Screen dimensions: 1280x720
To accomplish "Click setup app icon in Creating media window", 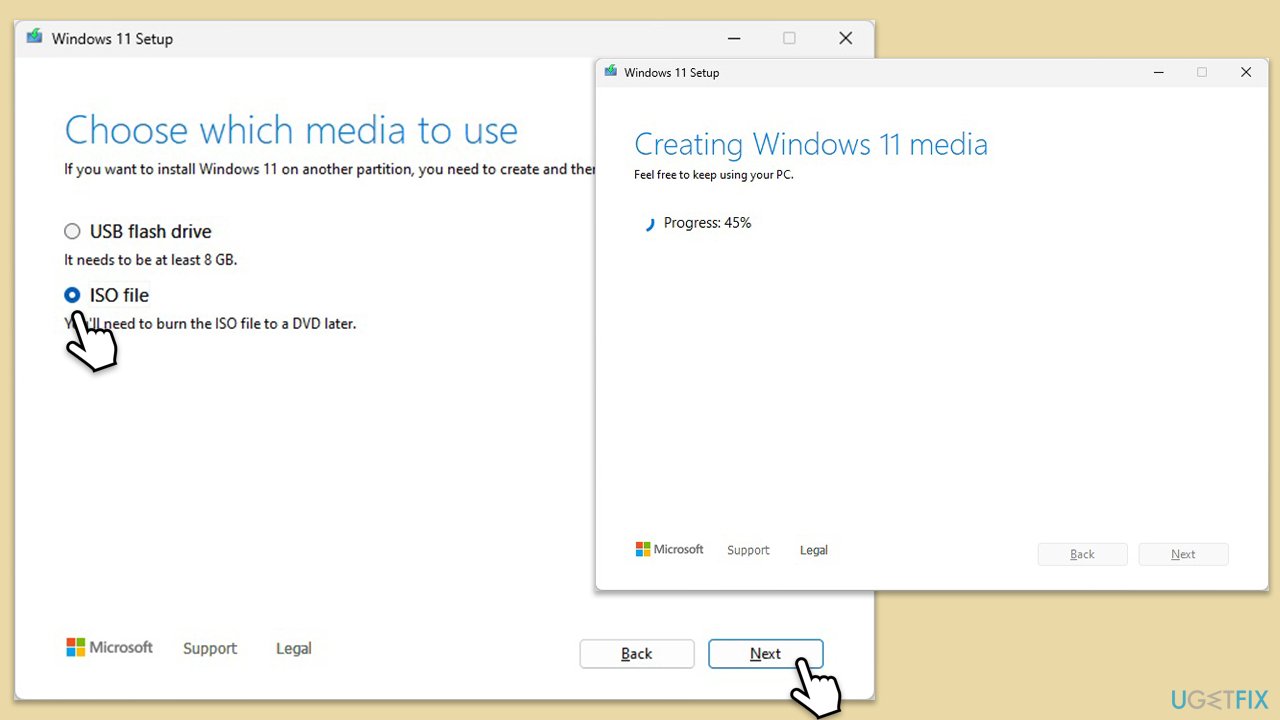I will [611, 72].
